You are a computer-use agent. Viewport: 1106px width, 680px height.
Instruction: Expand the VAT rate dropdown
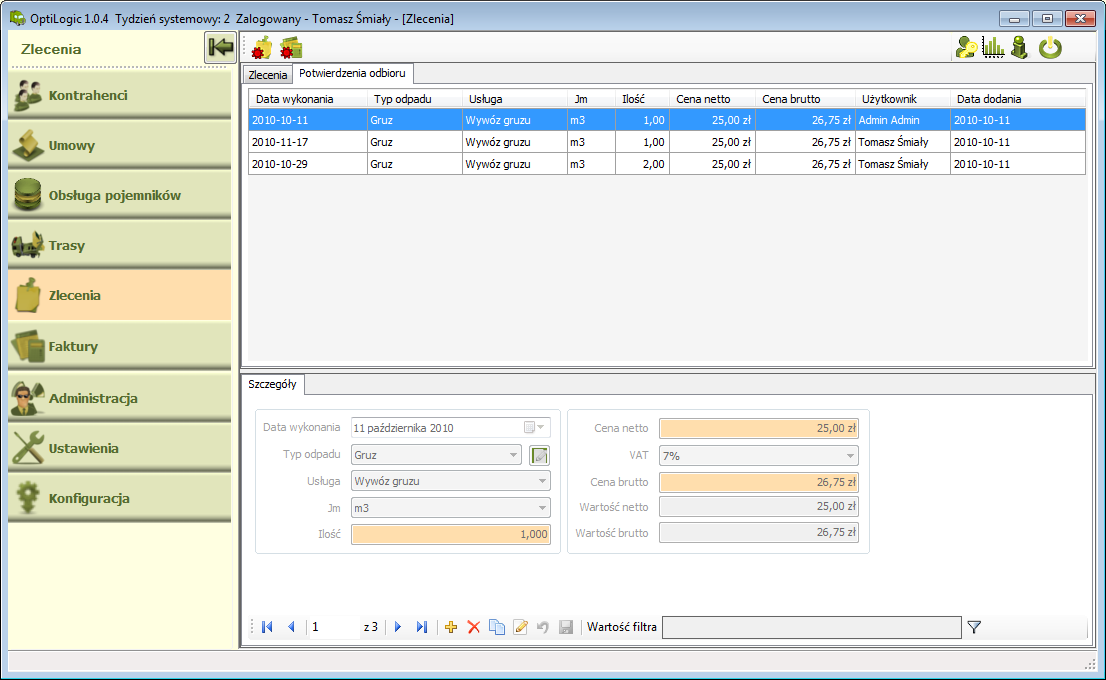point(850,456)
